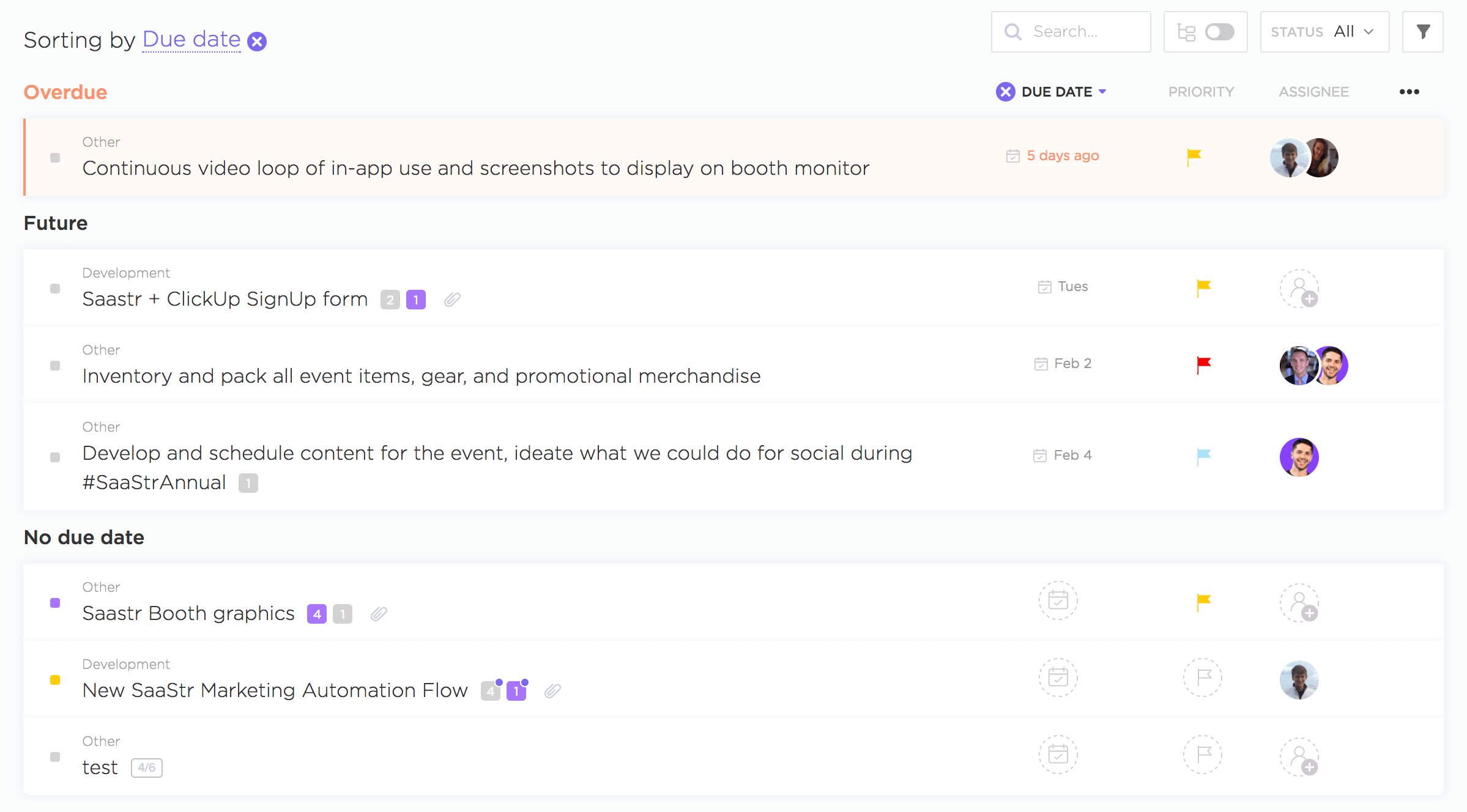Open the filter funnel icon
1467x812 pixels.
(x=1422, y=32)
